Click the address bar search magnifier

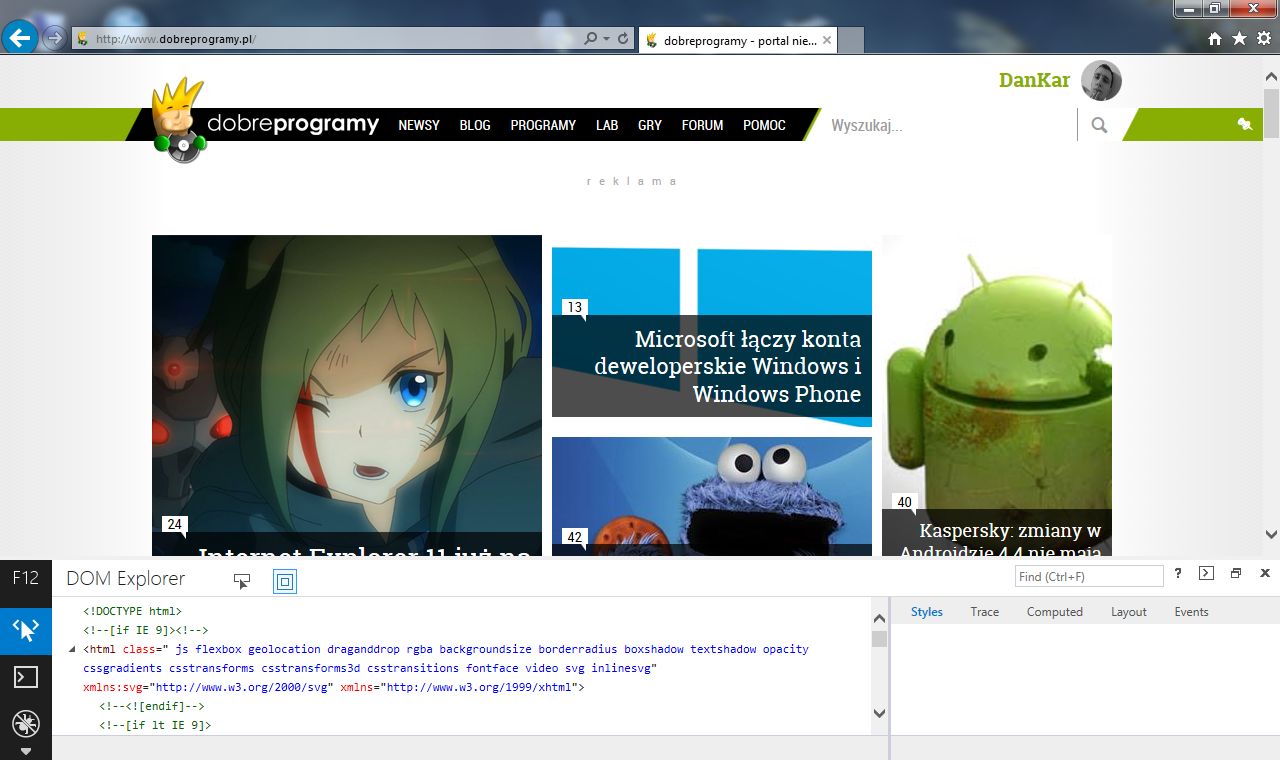pyautogui.click(x=591, y=39)
